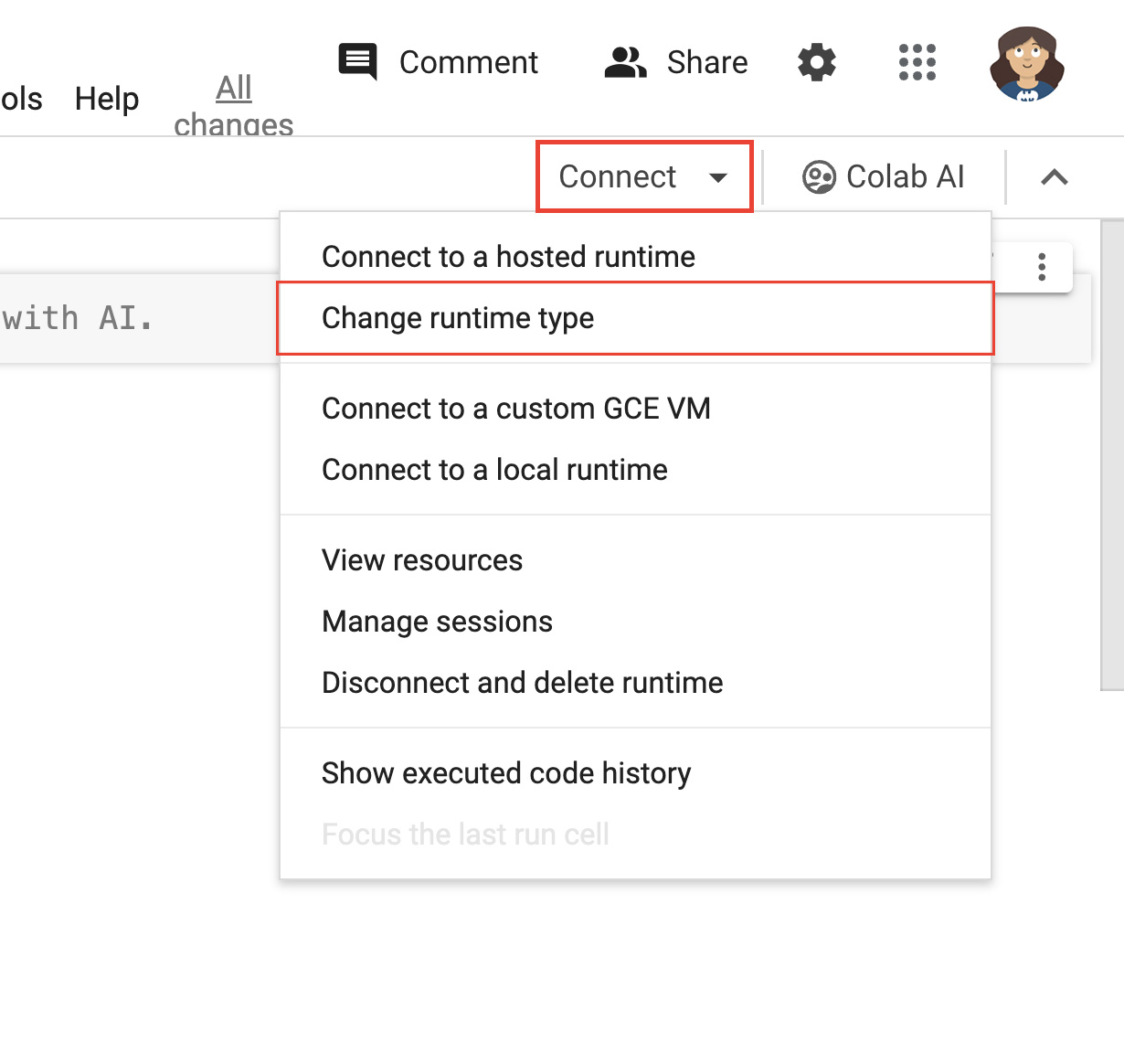Click the Share icon
Viewport: 1124px width, 1064px height.
[624, 62]
